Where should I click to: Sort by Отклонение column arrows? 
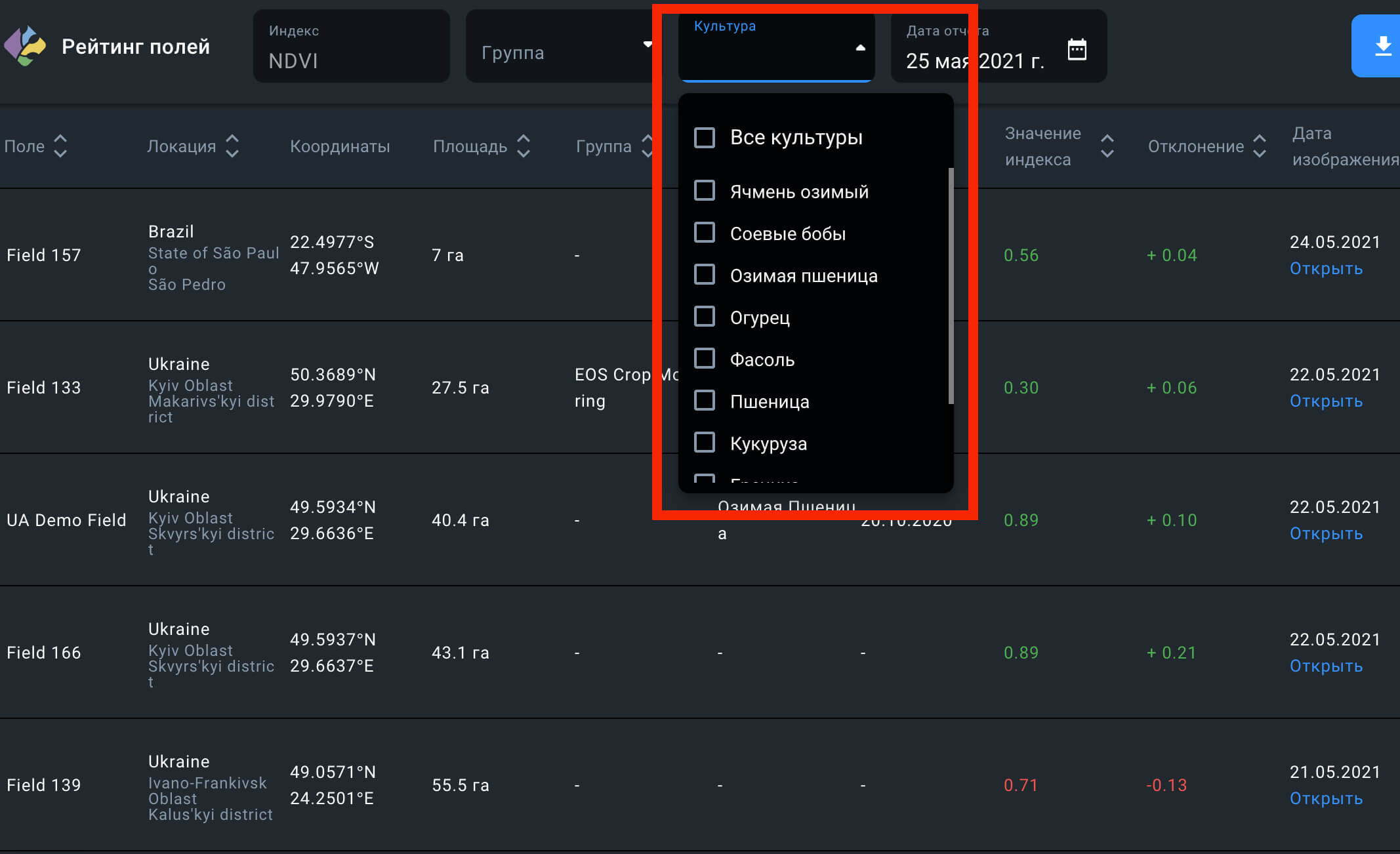pos(1260,146)
